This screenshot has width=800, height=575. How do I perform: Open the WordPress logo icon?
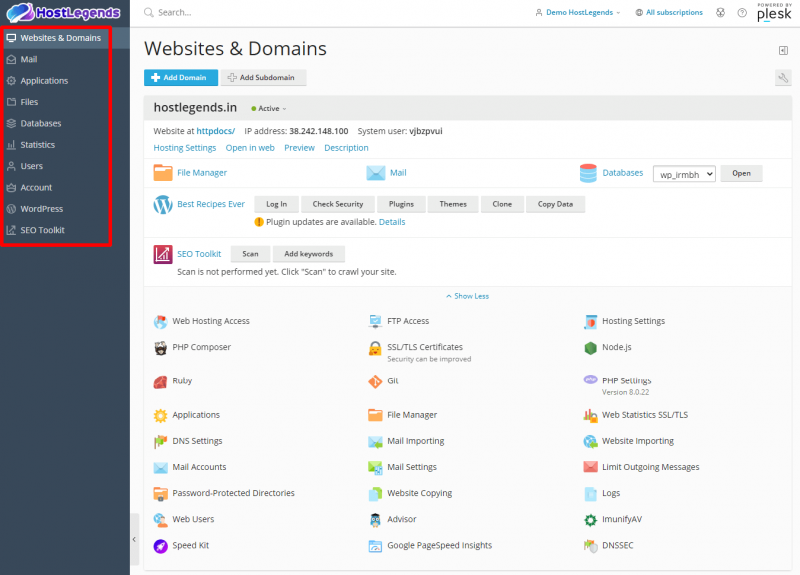coord(163,205)
